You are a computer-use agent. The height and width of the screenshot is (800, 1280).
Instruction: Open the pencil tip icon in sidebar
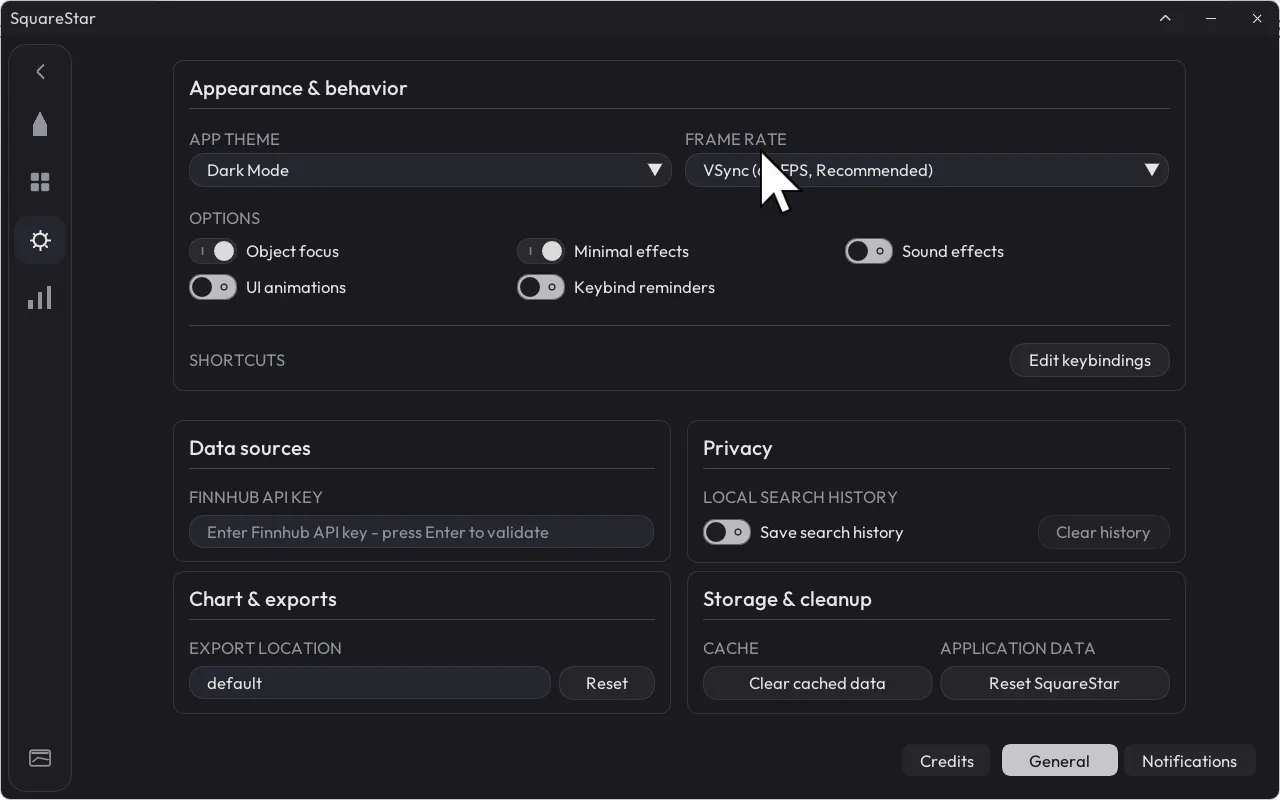click(x=40, y=124)
